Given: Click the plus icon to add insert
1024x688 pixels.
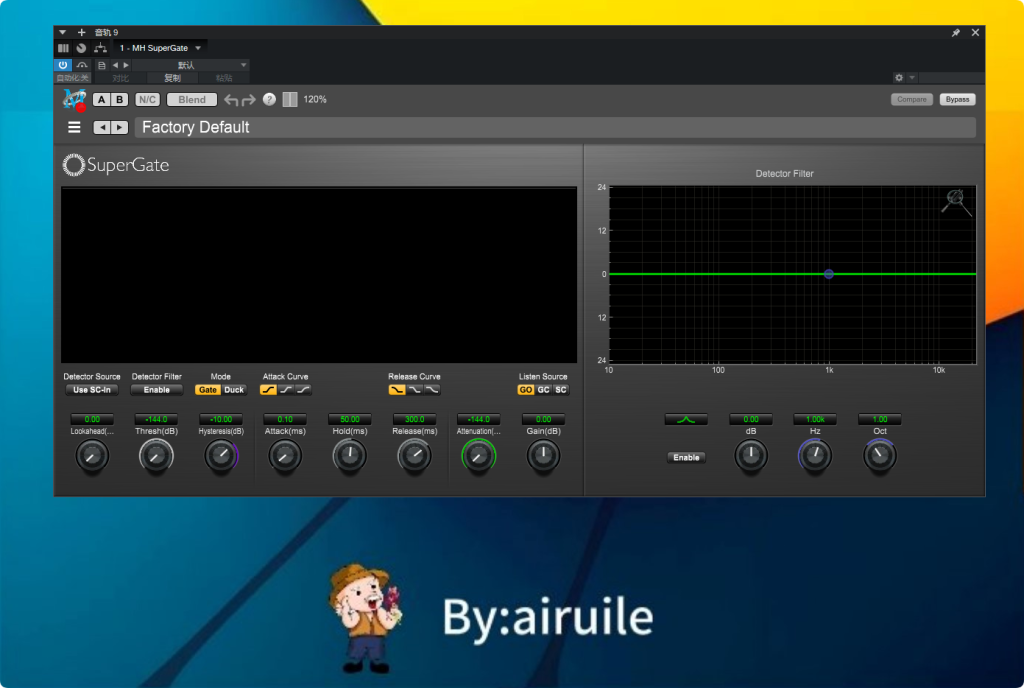Looking at the screenshot, I should 82,32.
